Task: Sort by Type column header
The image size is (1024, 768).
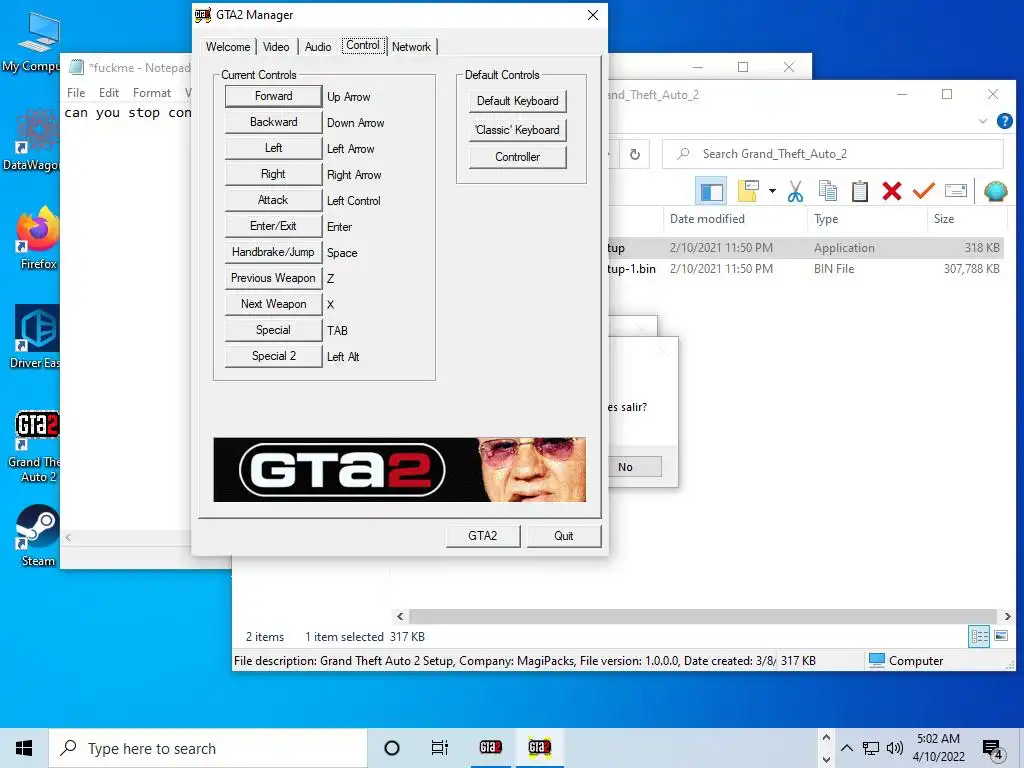Action: pyautogui.click(x=867, y=219)
